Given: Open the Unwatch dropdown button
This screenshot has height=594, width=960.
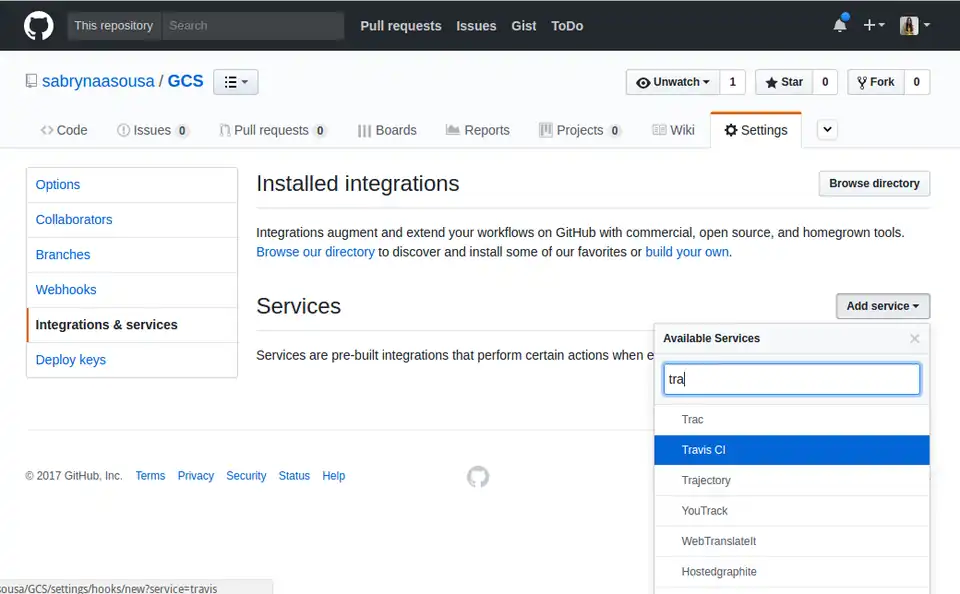Looking at the screenshot, I should (x=673, y=82).
